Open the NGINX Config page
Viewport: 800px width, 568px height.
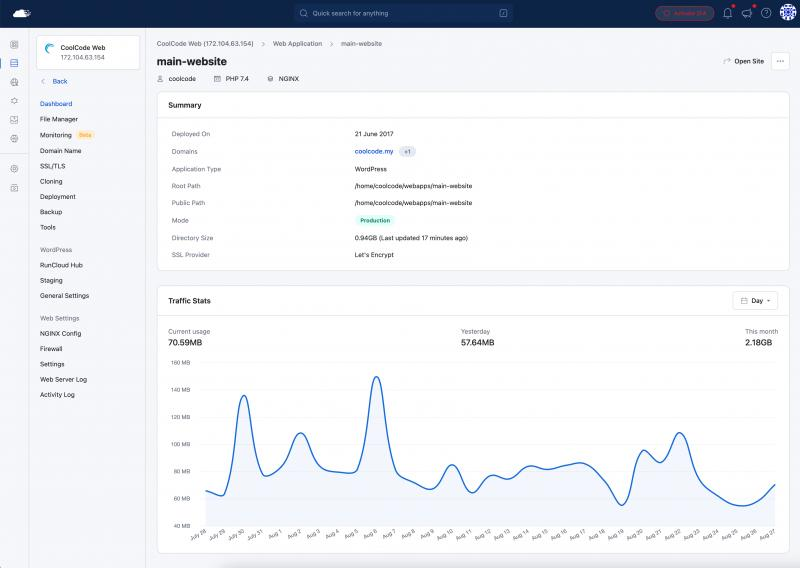[x=60, y=333]
